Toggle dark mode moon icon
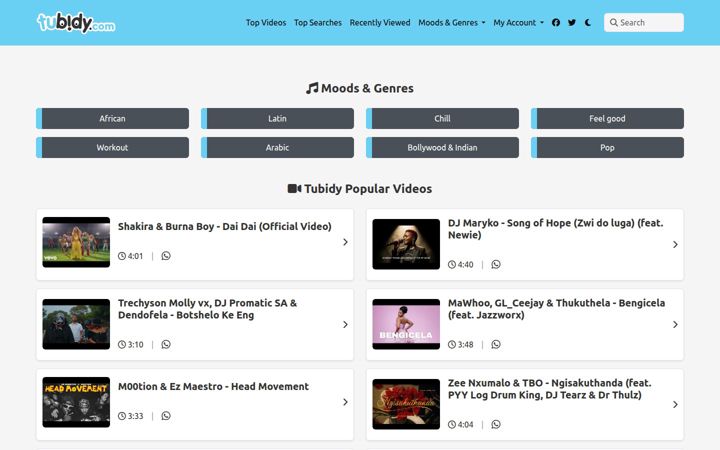Screen dimensions: 720x450 coord(588,22)
